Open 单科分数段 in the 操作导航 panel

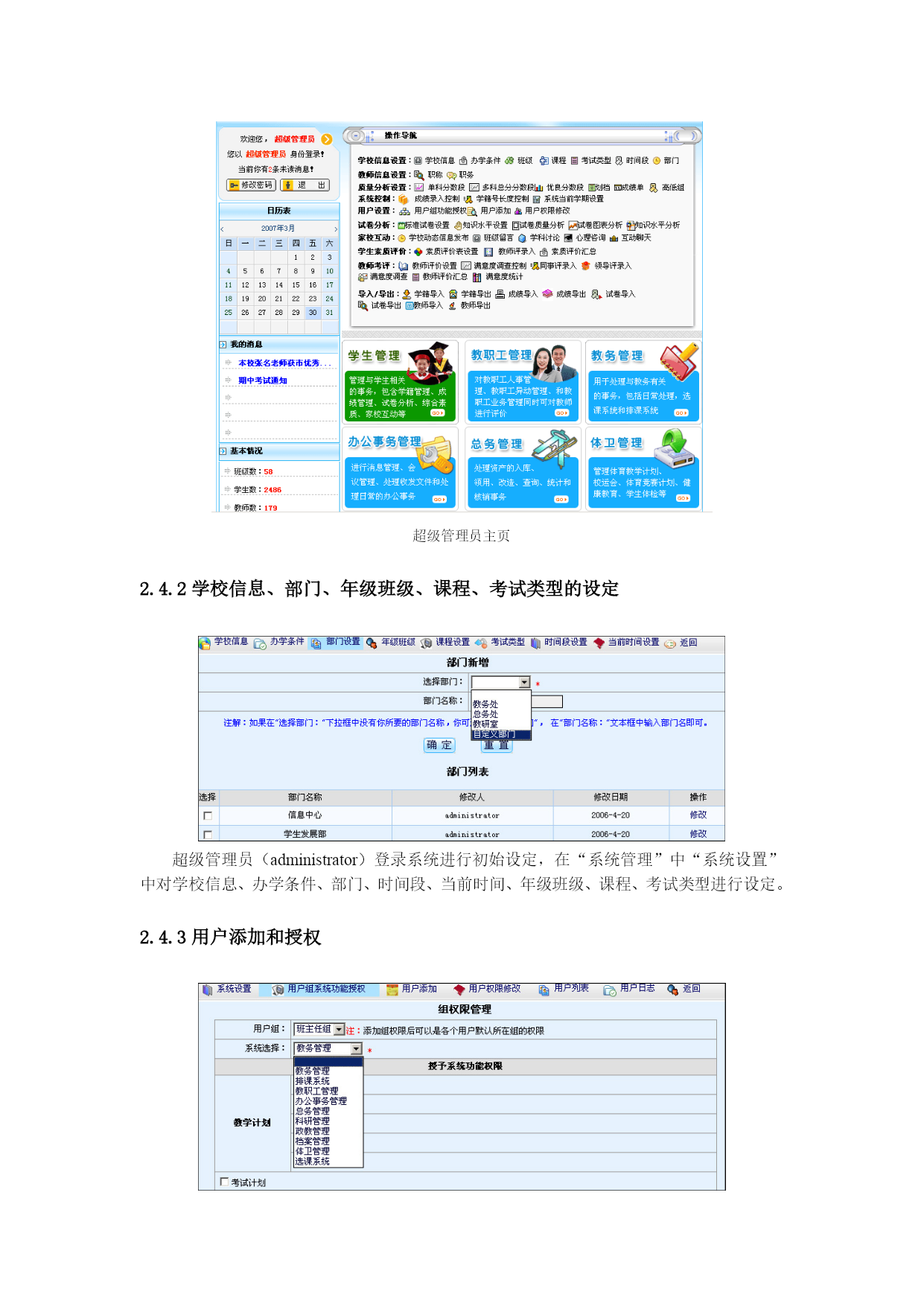tap(446, 188)
